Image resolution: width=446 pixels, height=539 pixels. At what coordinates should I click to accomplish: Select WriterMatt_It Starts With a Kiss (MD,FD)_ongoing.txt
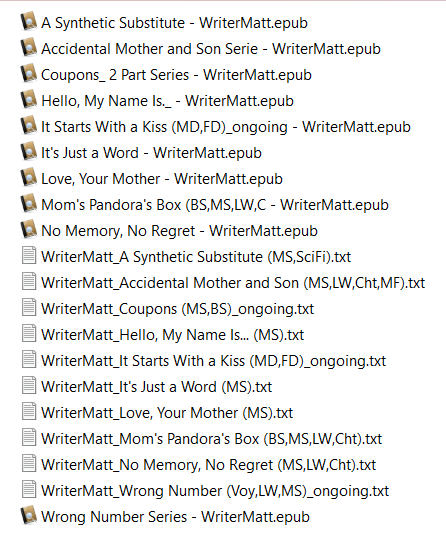(214, 361)
